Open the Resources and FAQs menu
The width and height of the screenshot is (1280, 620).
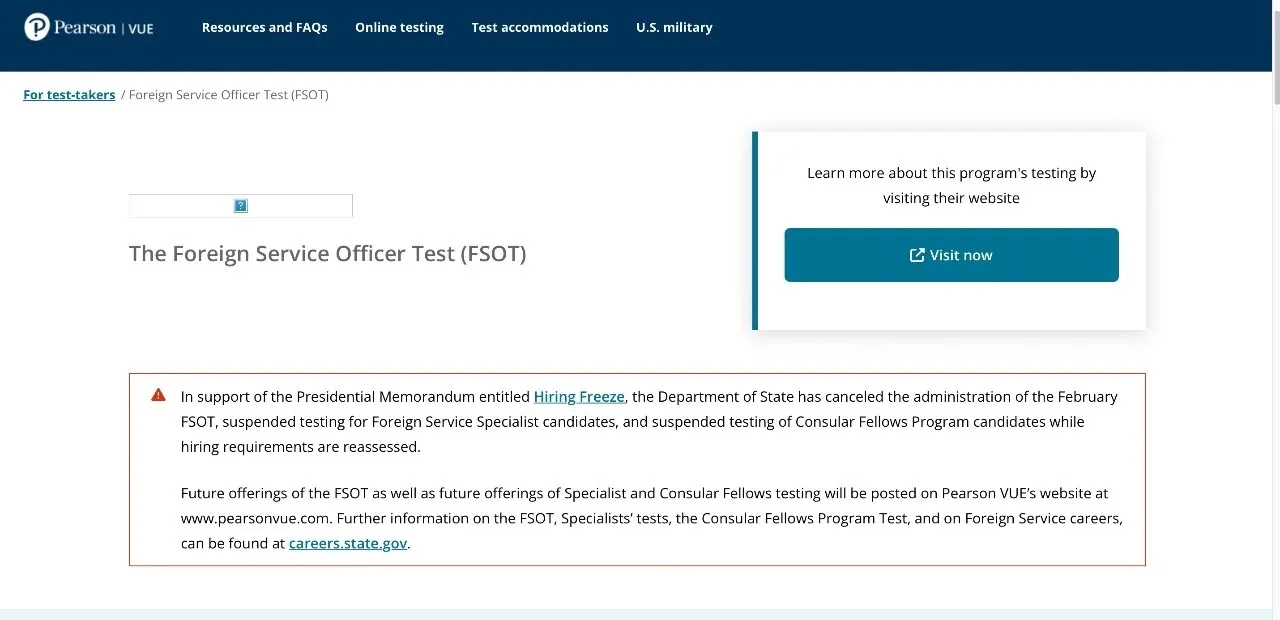(265, 28)
